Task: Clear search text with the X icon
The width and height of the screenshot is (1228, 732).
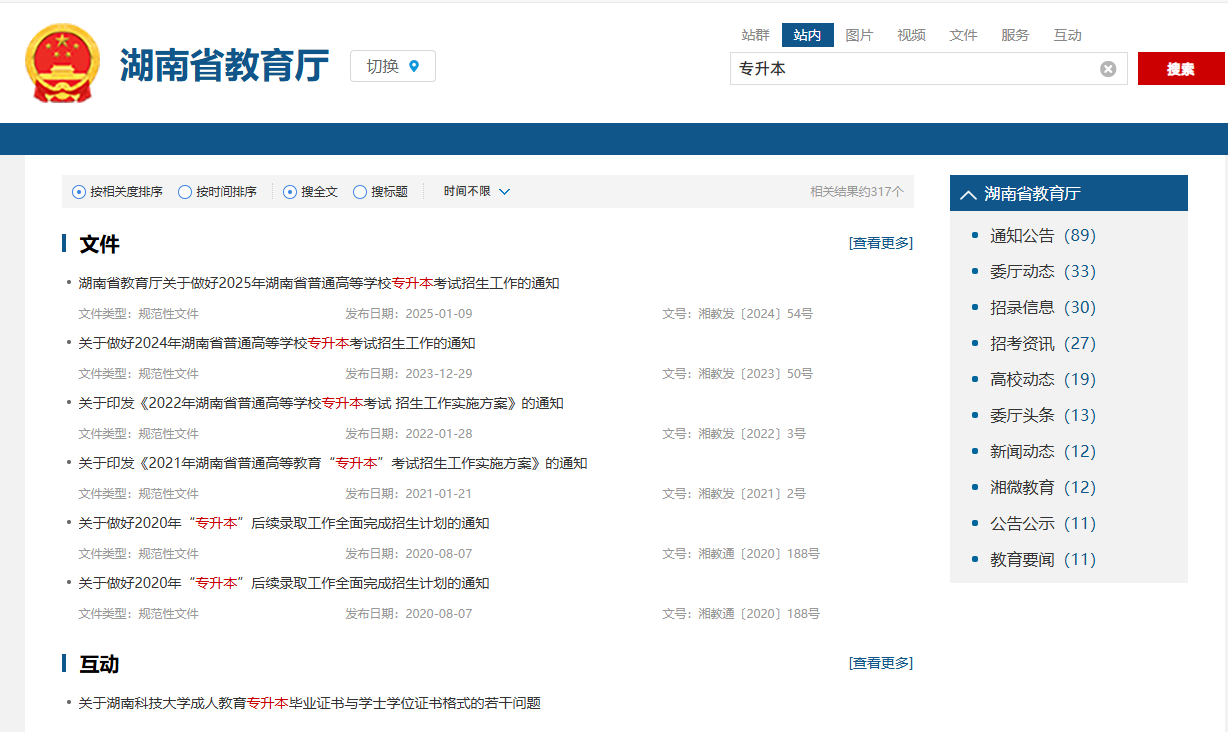Action: (1108, 69)
